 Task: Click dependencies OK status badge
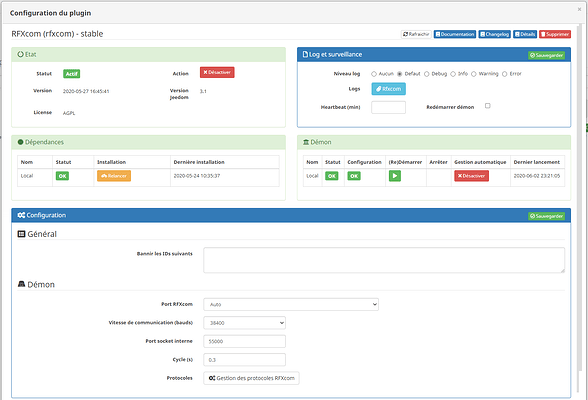62,176
